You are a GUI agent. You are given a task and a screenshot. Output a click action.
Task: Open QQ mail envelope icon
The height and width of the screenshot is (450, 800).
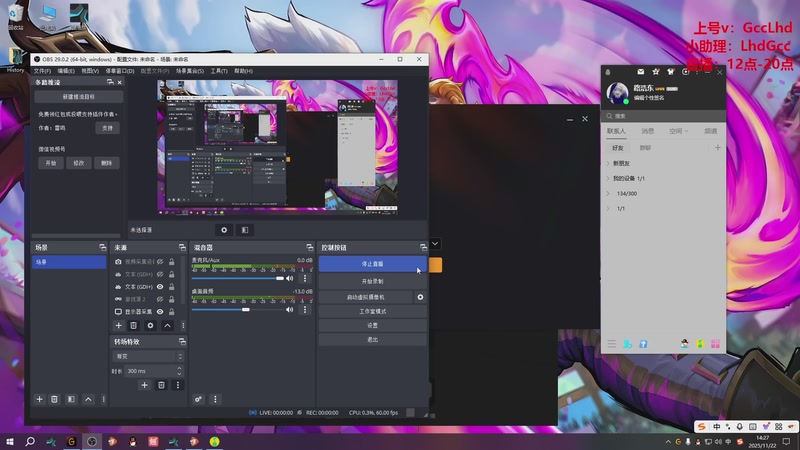click(x=641, y=72)
